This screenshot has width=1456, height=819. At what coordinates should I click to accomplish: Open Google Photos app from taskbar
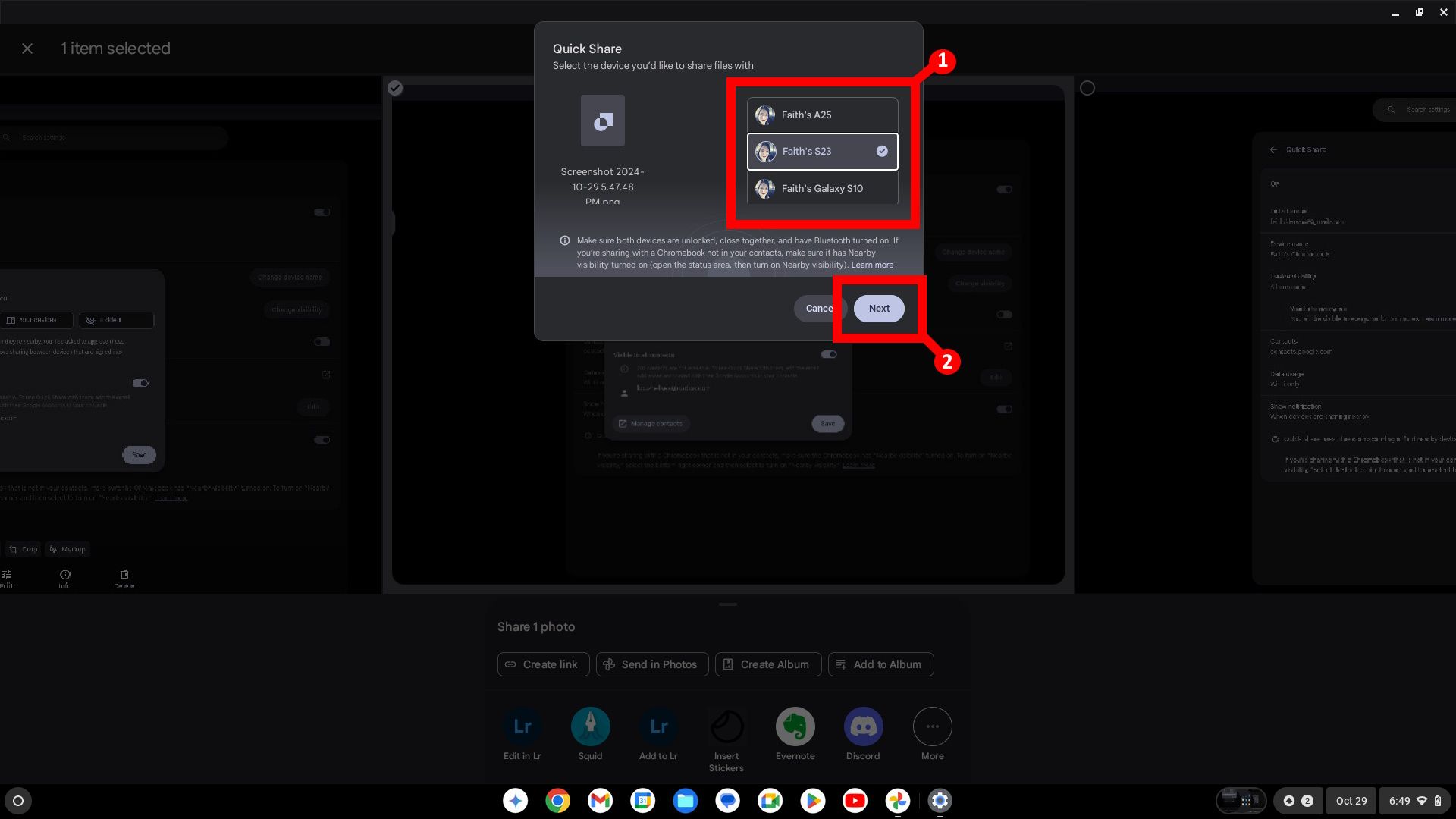click(x=897, y=800)
